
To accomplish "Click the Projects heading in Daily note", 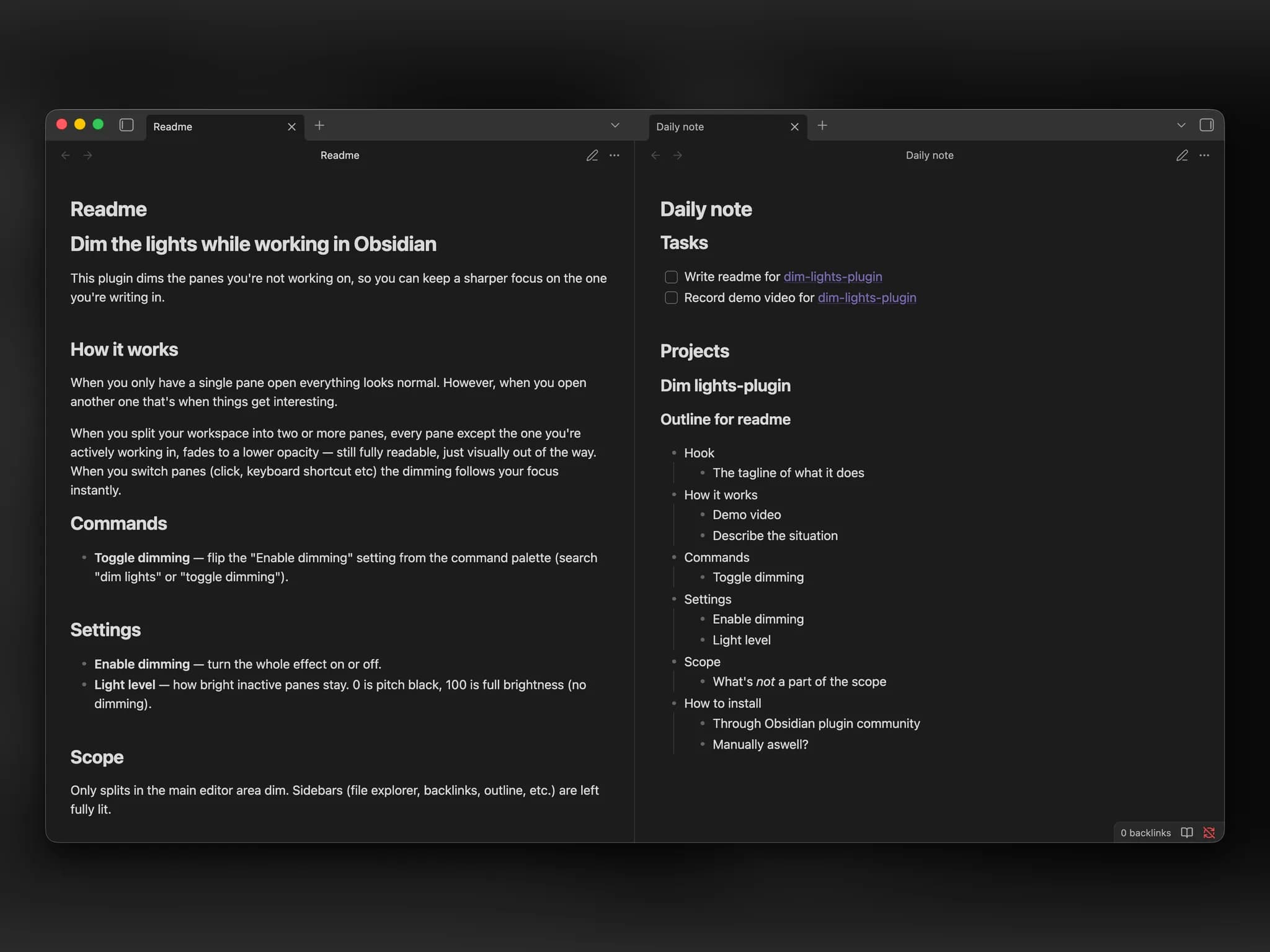I will click(x=695, y=351).
